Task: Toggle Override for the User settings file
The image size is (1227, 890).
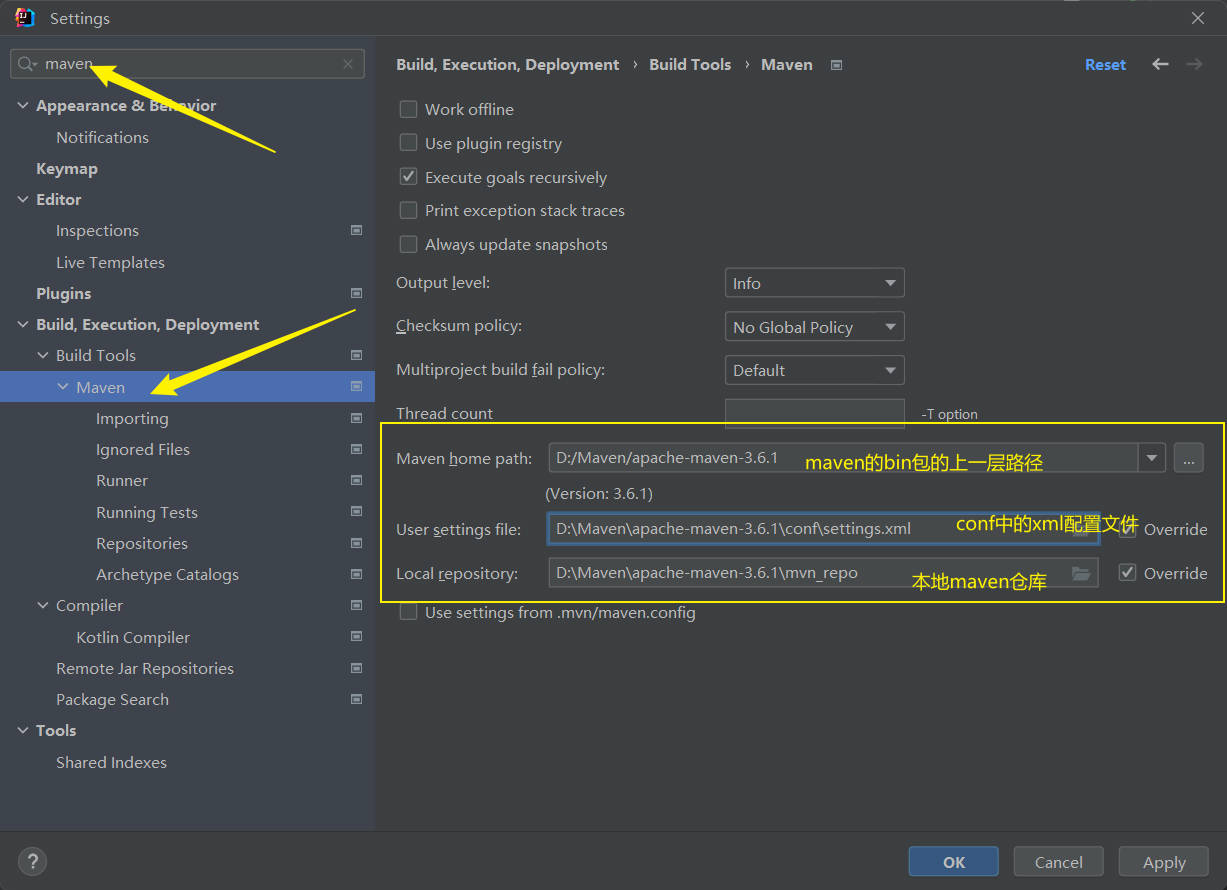Action: click(x=1127, y=529)
